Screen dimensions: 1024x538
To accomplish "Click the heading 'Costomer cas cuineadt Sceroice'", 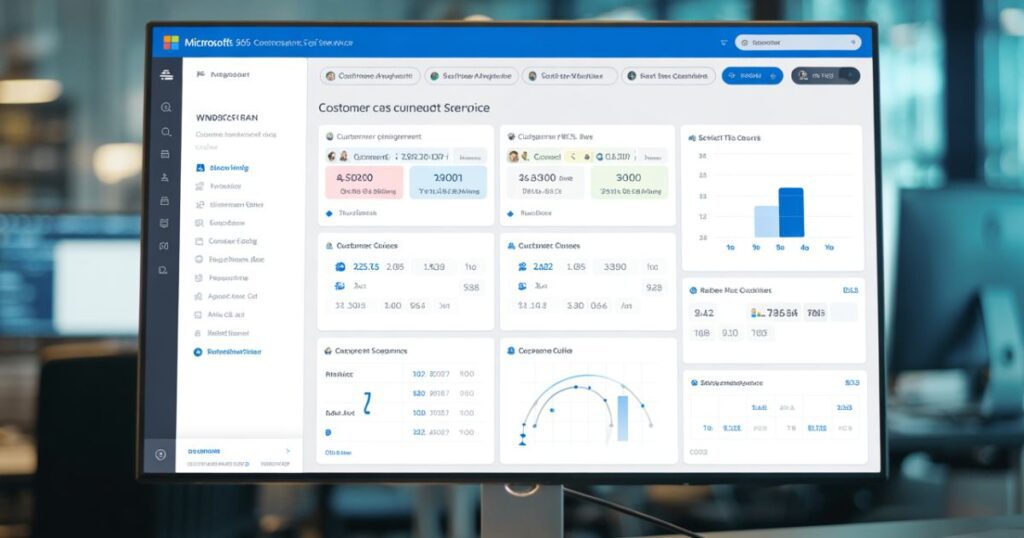I will pos(404,108).
